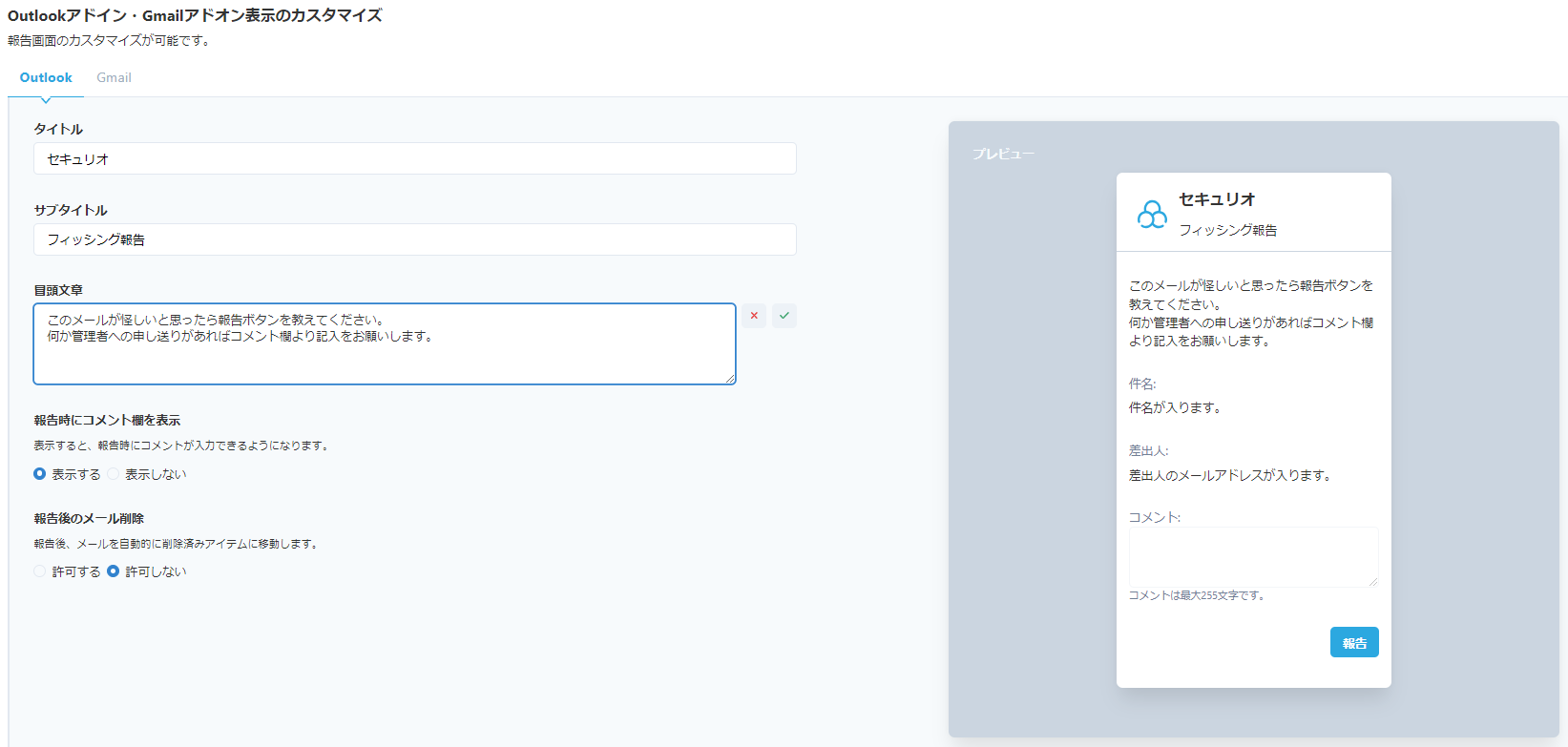Click the page heading Outlookアドイン・Gmailアドオン表示のカスタマイズ

pos(195,15)
